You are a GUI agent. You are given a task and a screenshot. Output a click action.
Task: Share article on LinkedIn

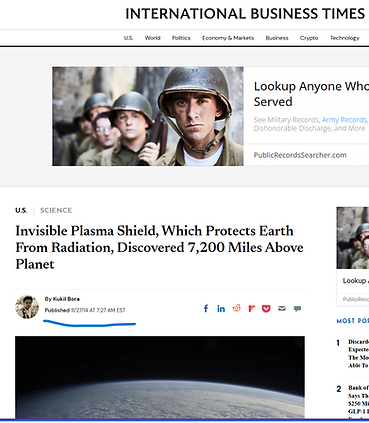pyautogui.click(x=221, y=309)
